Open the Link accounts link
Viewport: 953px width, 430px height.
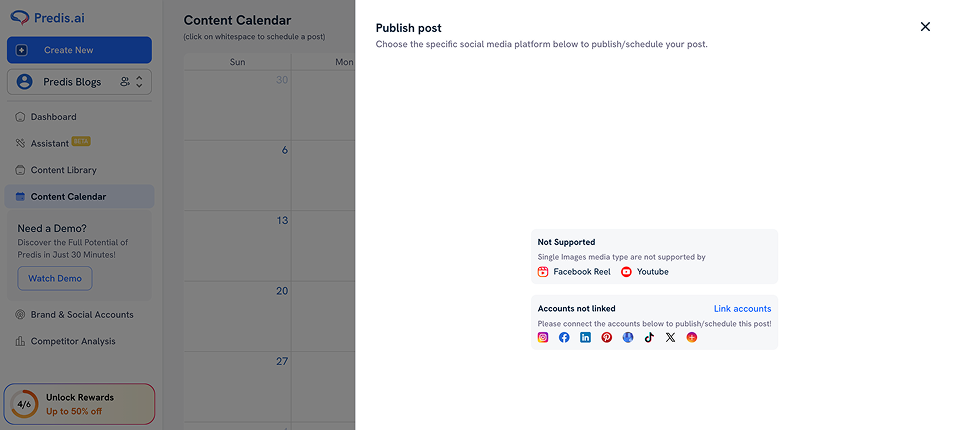742,308
